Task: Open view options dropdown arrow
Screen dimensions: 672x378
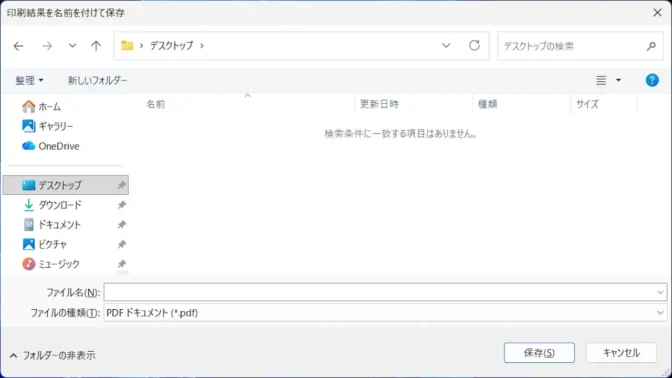Action: click(618, 80)
